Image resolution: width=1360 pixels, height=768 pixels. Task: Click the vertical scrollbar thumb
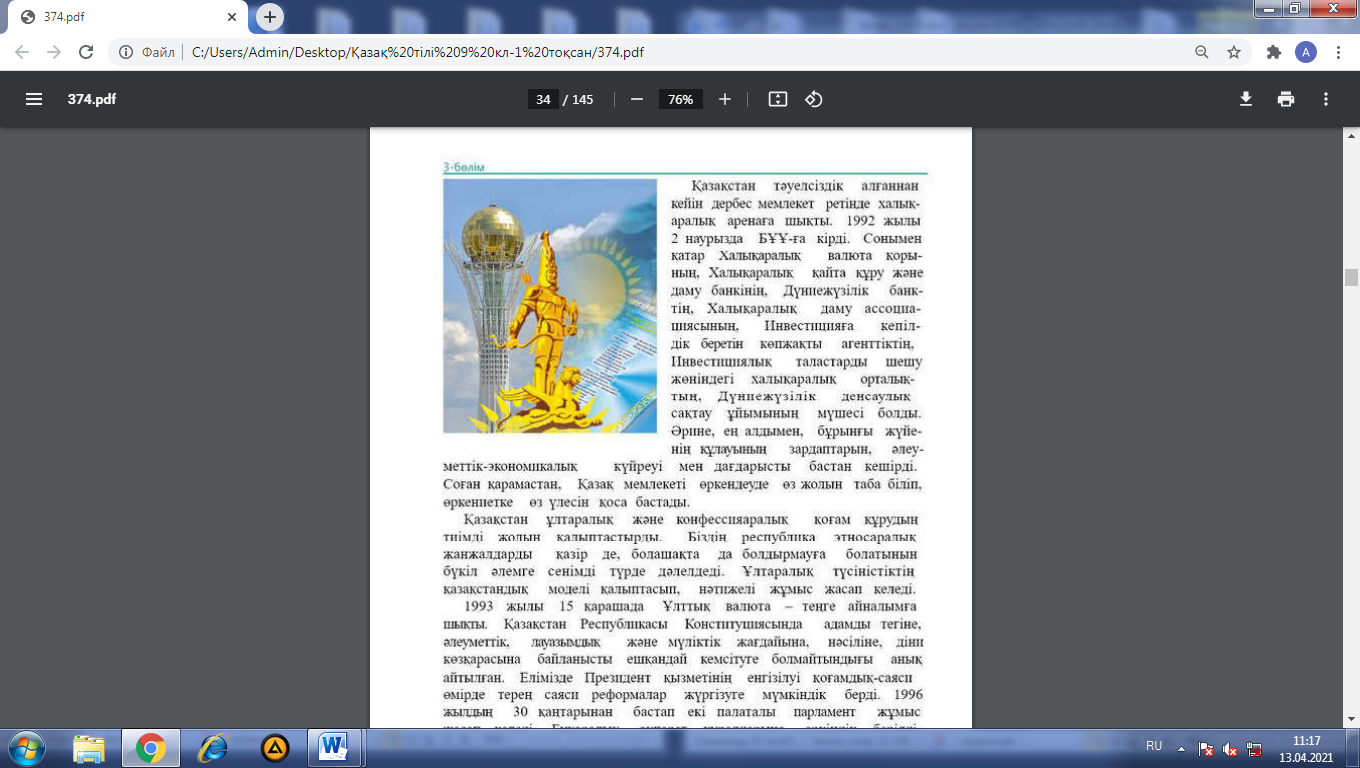coord(1351,277)
